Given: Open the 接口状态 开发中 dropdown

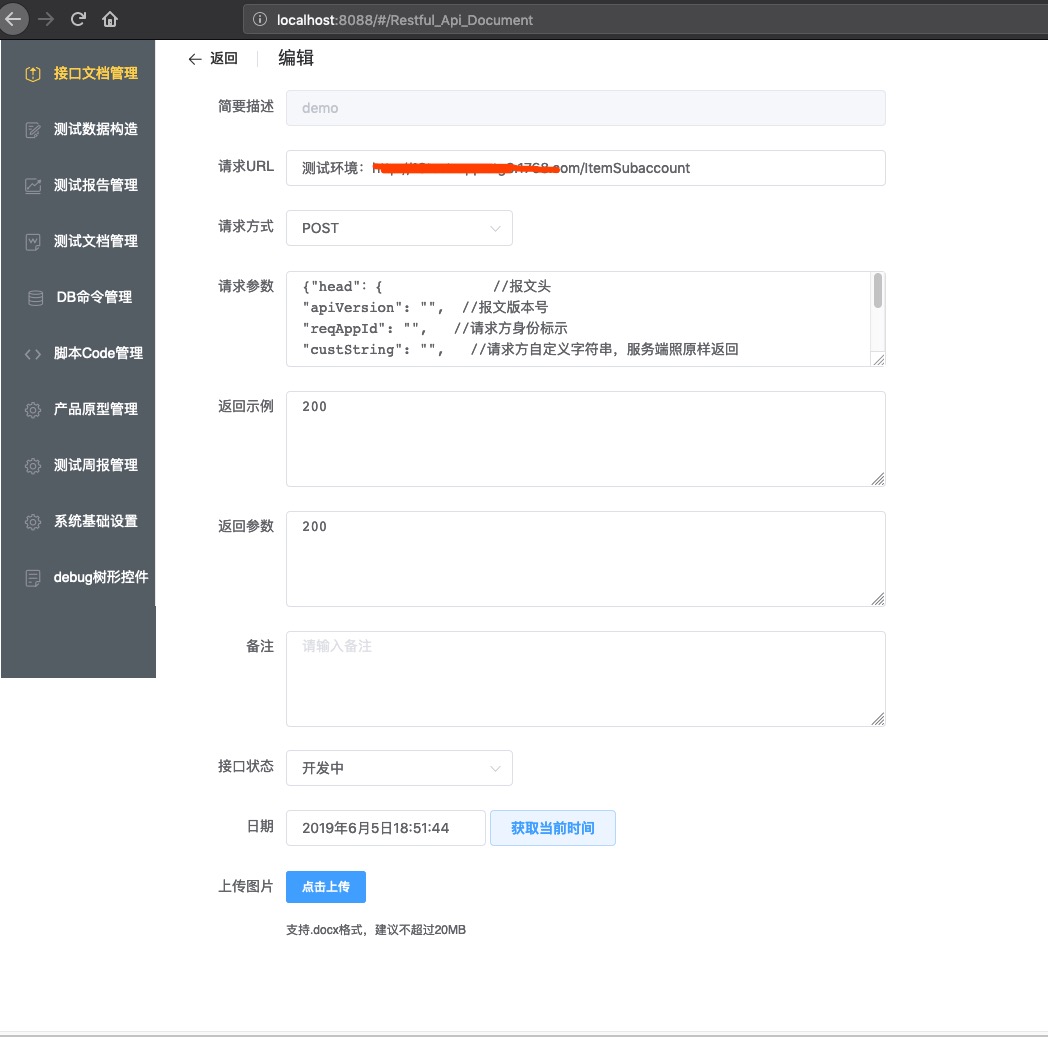Looking at the screenshot, I should [399, 768].
